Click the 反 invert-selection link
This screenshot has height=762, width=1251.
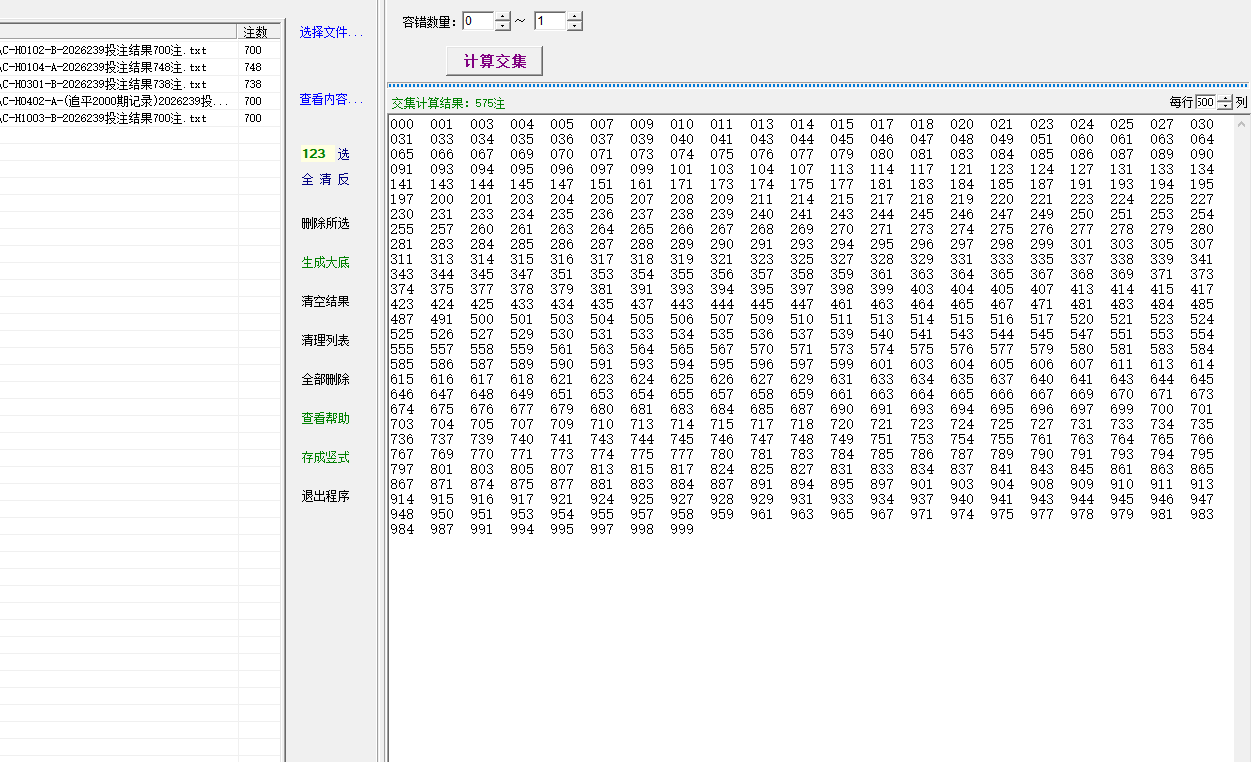344,180
